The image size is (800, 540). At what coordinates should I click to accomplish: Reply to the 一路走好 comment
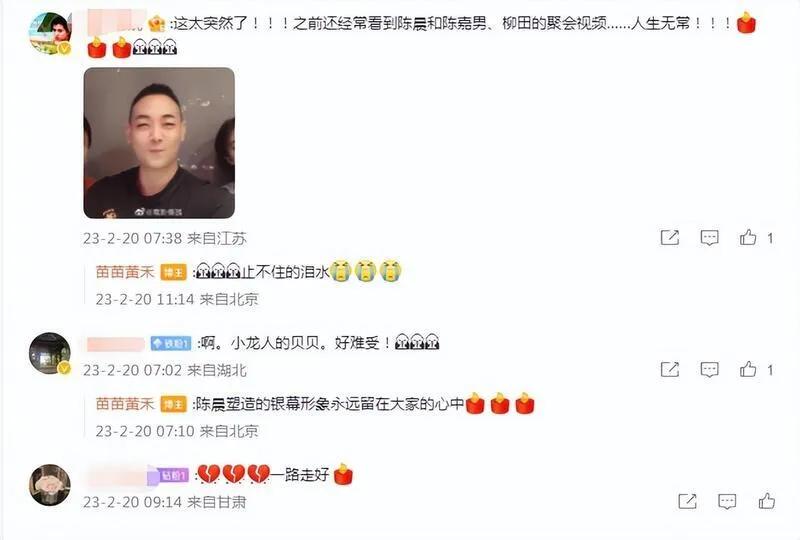727,501
